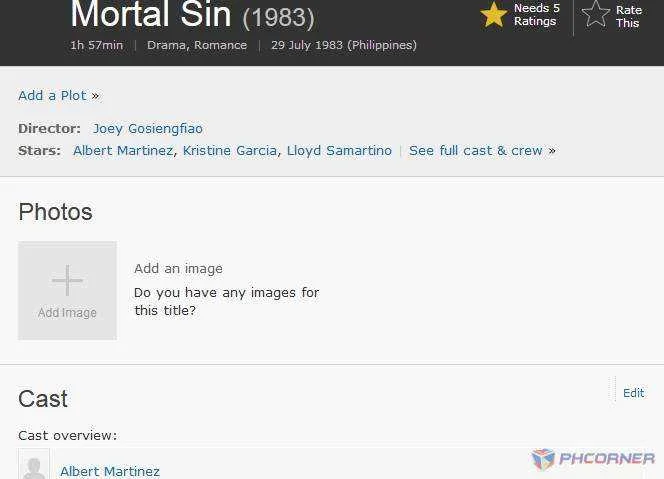Click the outlined Rate This star
This screenshot has height=479, width=664.
pyautogui.click(x=596, y=14)
